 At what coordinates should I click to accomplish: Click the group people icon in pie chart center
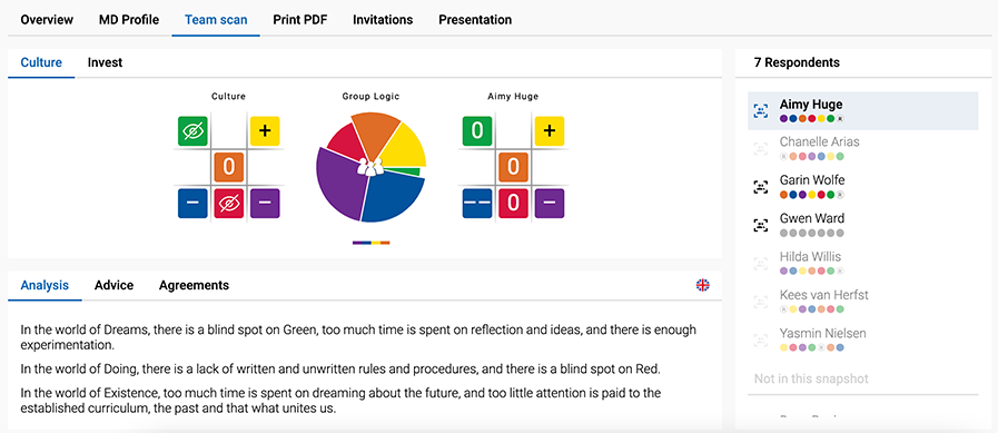tap(370, 167)
